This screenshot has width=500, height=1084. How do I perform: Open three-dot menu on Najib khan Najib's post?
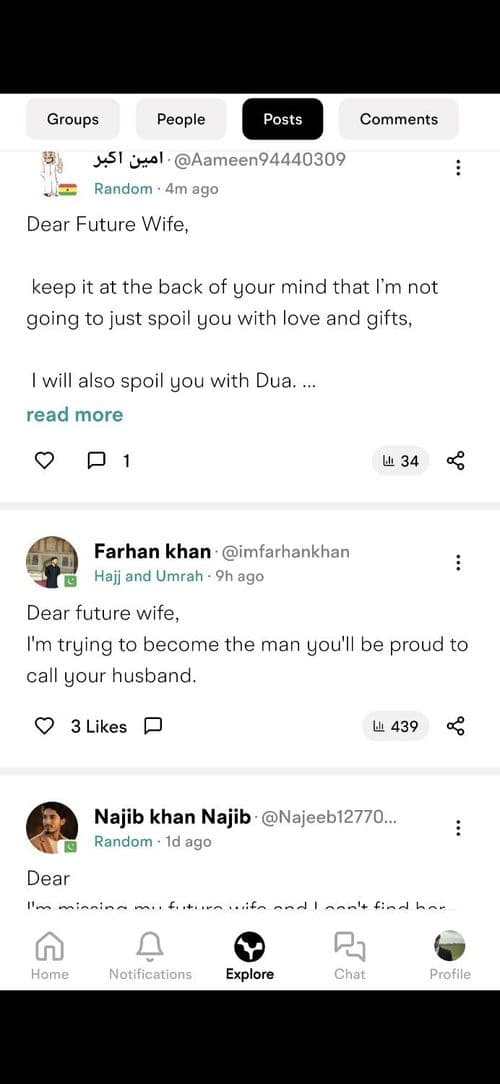[458, 828]
